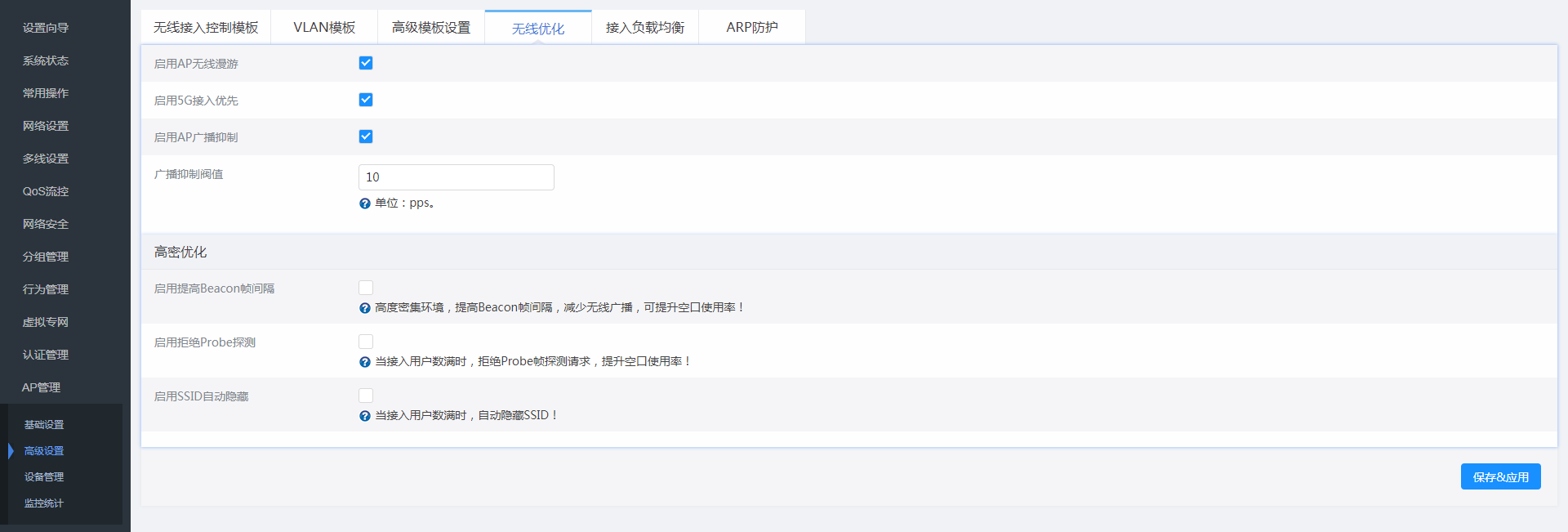Turn on 启用SSID自动隐藏 checkbox
Image resolution: width=1568 pixels, height=532 pixels.
[366, 396]
